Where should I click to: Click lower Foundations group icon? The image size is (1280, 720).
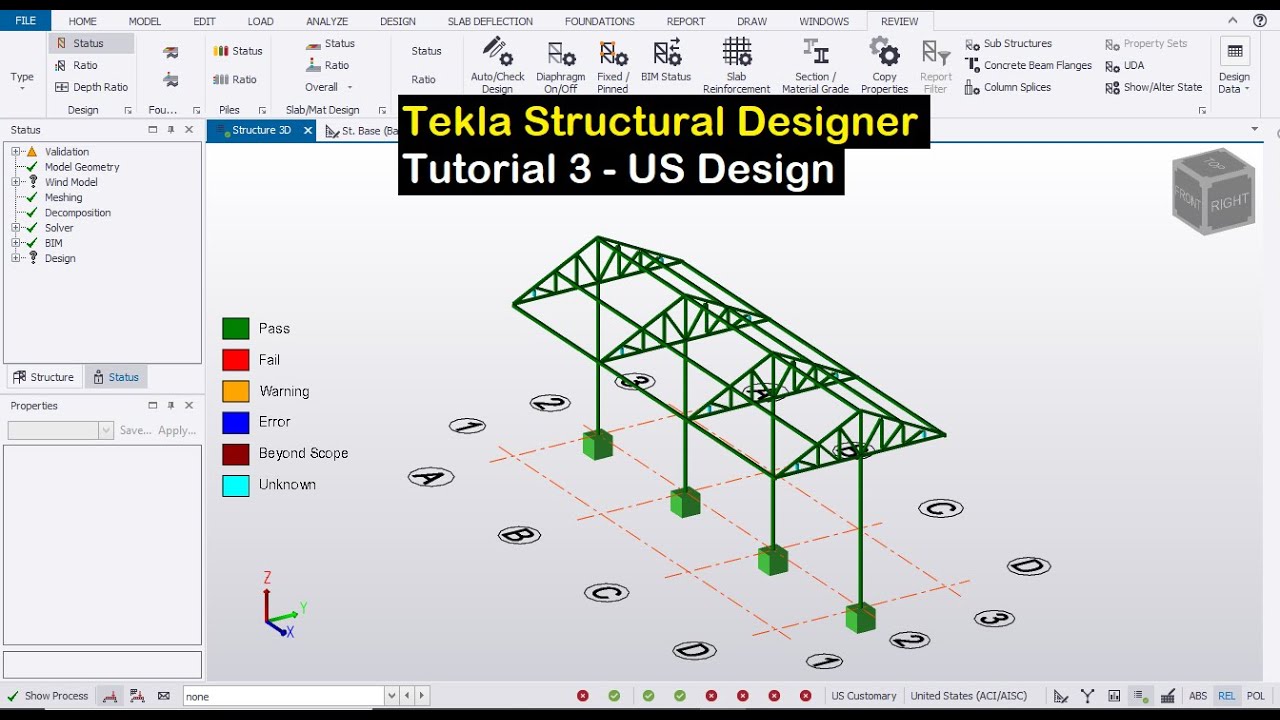pos(171,80)
